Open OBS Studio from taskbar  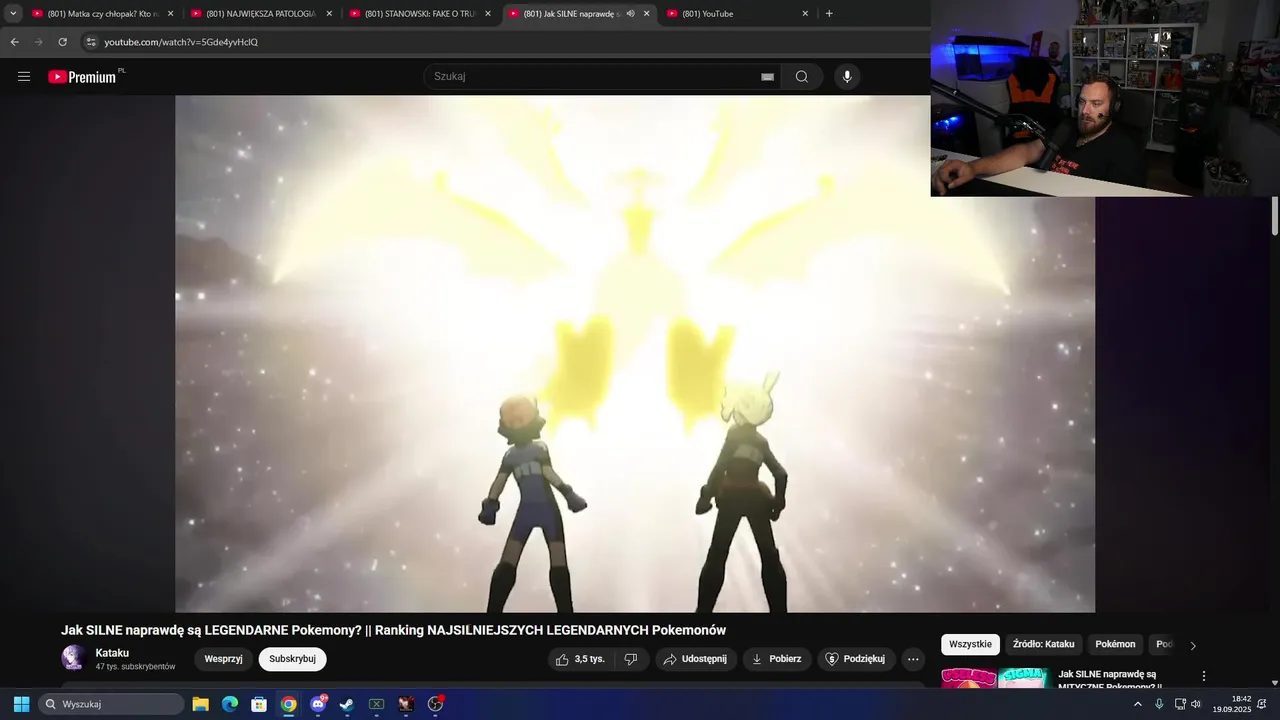point(436,704)
